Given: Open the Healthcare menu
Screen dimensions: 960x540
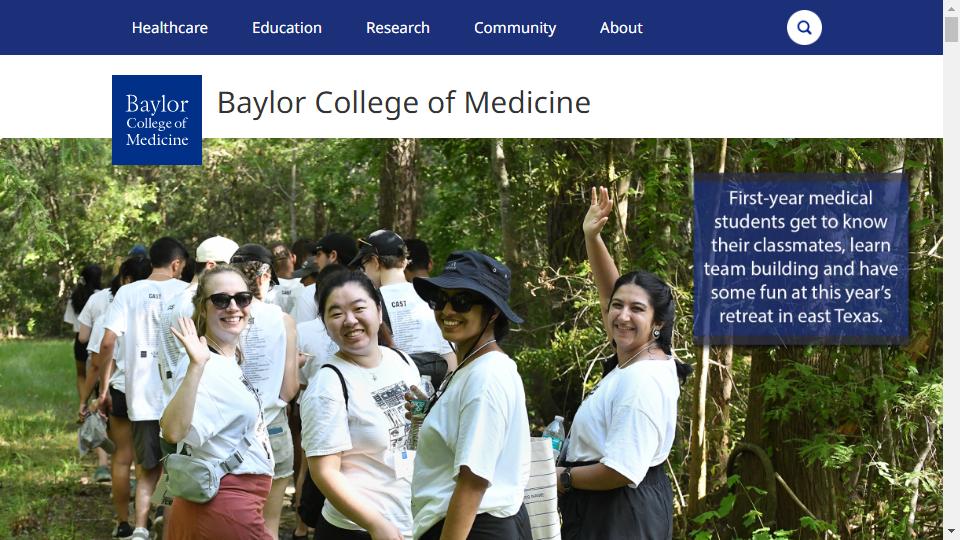Looking at the screenshot, I should [x=170, y=28].
